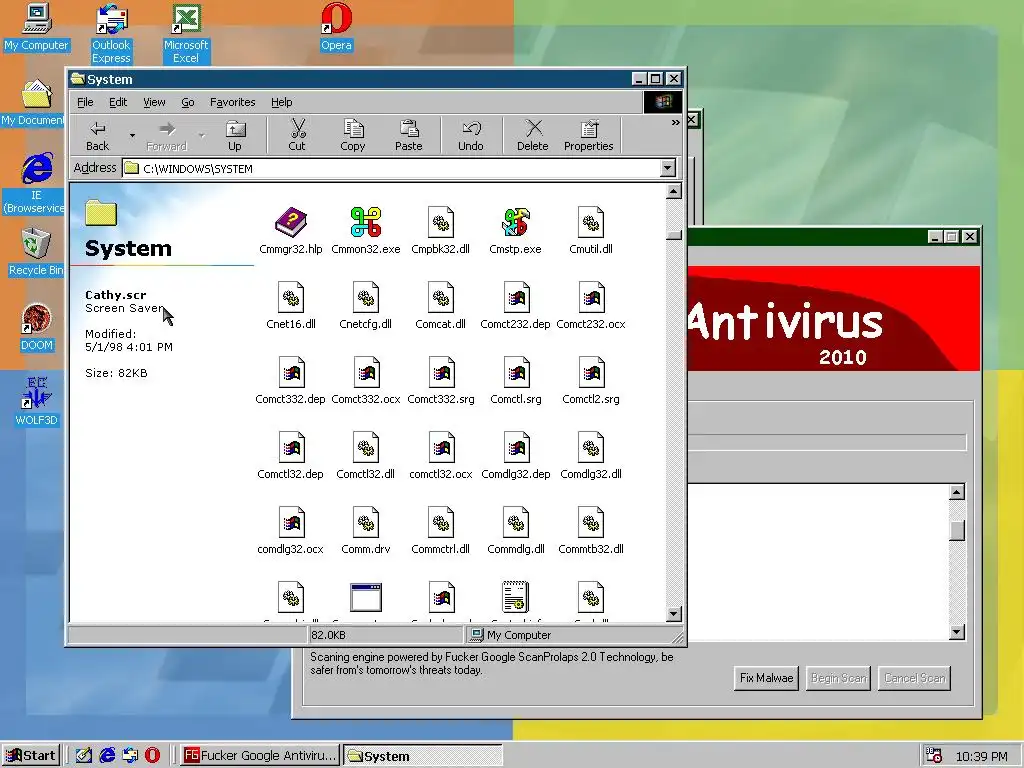Screen dimensions: 1024x768
Task: Switch to Fucker Google Antivirus taskbar button
Action: (260, 756)
